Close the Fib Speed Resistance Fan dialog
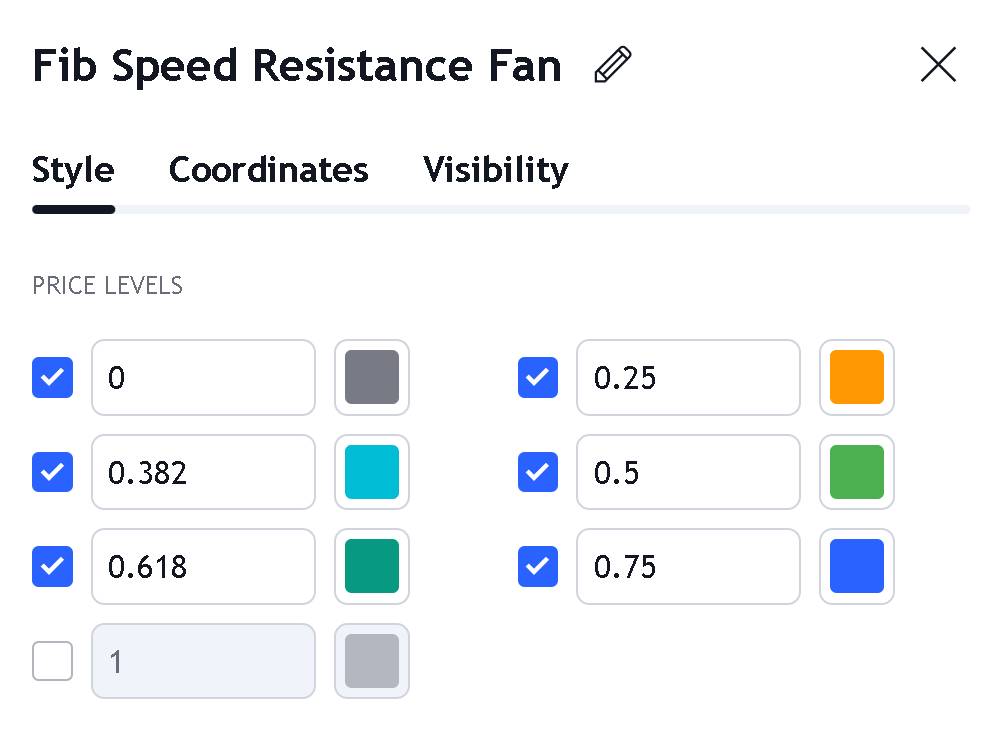The image size is (996, 738). 938,65
